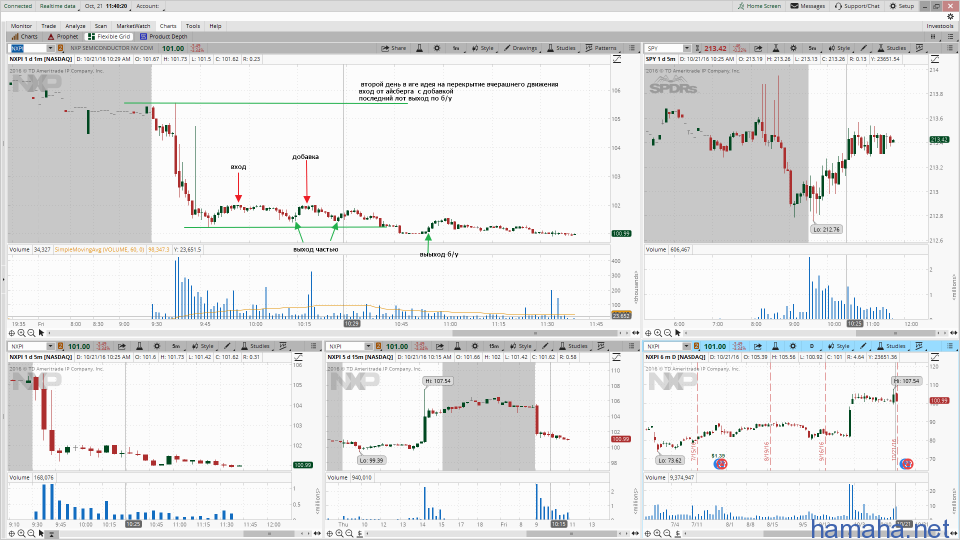Select the Charts sub-tab with bar icon
Screen dimensions: 960x540
click(x=24, y=37)
